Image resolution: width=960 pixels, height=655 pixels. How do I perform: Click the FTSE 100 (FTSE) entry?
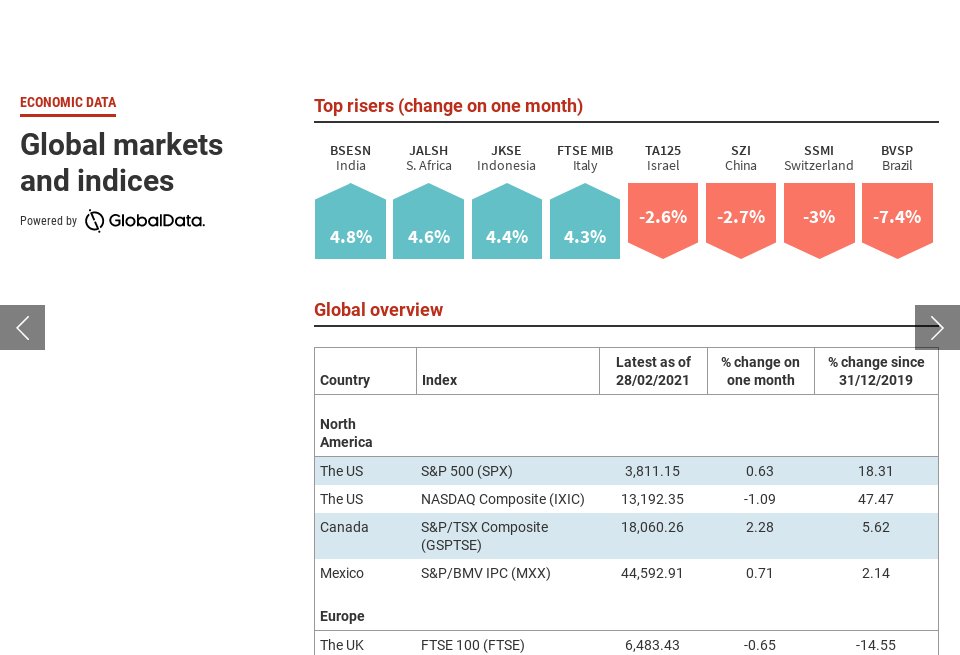[472, 645]
